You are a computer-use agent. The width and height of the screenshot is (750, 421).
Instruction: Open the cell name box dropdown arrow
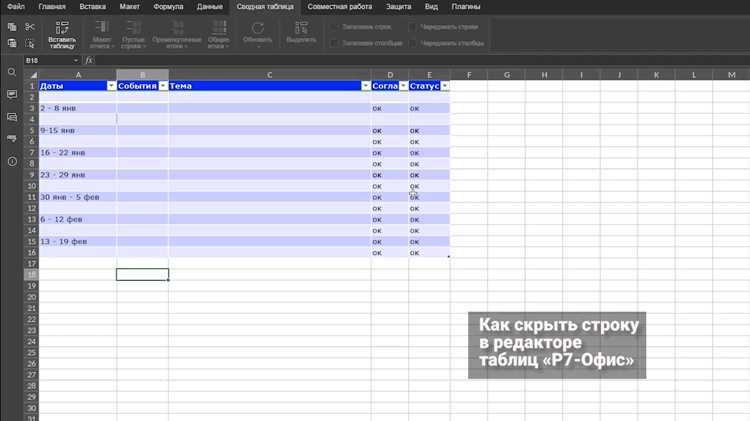click(x=76, y=60)
